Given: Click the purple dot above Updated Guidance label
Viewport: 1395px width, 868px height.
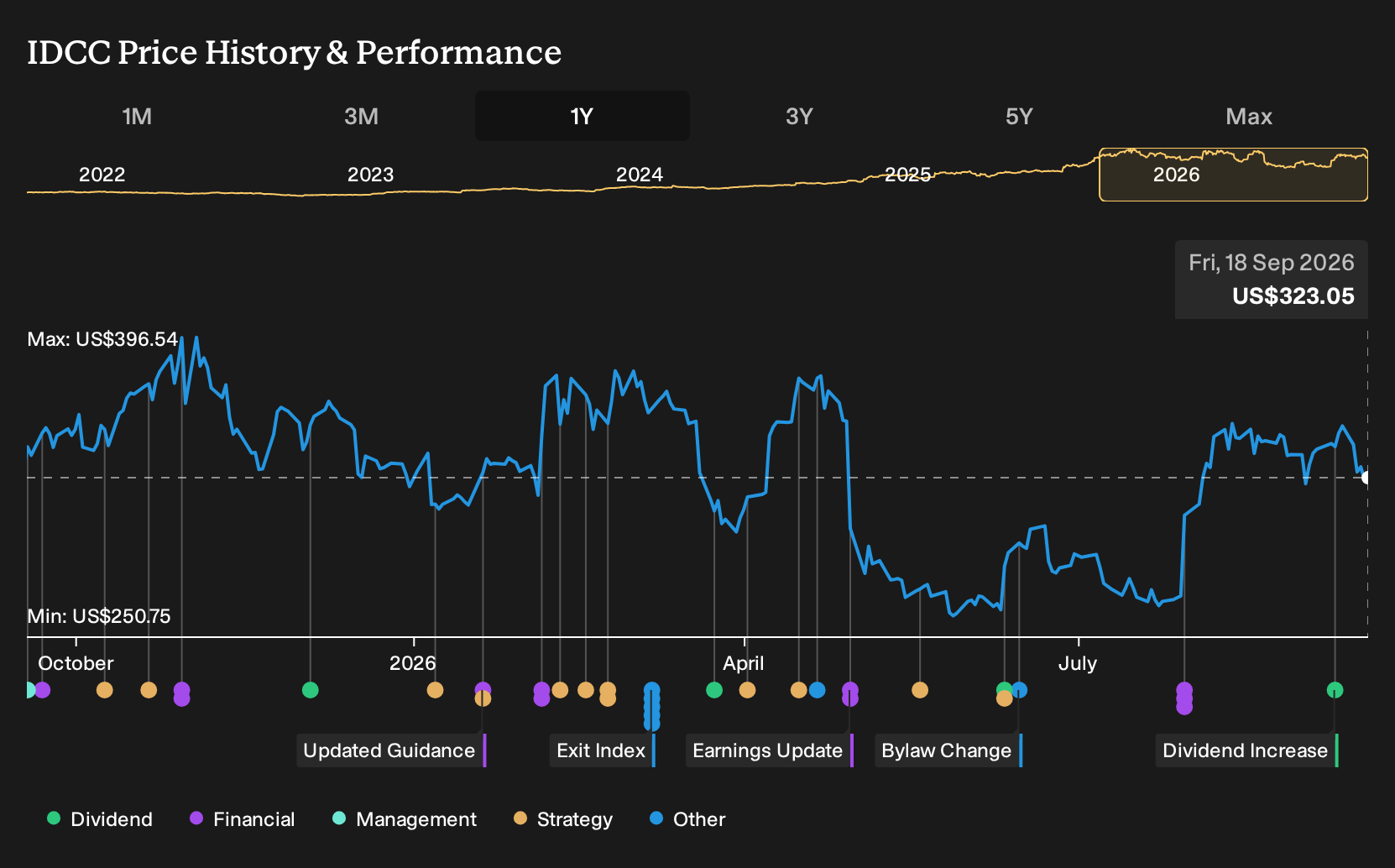Looking at the screenshot, I should (483, 690).
